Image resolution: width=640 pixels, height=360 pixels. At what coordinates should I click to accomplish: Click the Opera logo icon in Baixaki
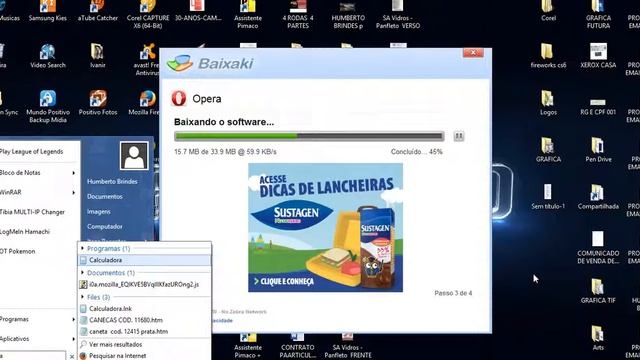[x=179, y=98]
